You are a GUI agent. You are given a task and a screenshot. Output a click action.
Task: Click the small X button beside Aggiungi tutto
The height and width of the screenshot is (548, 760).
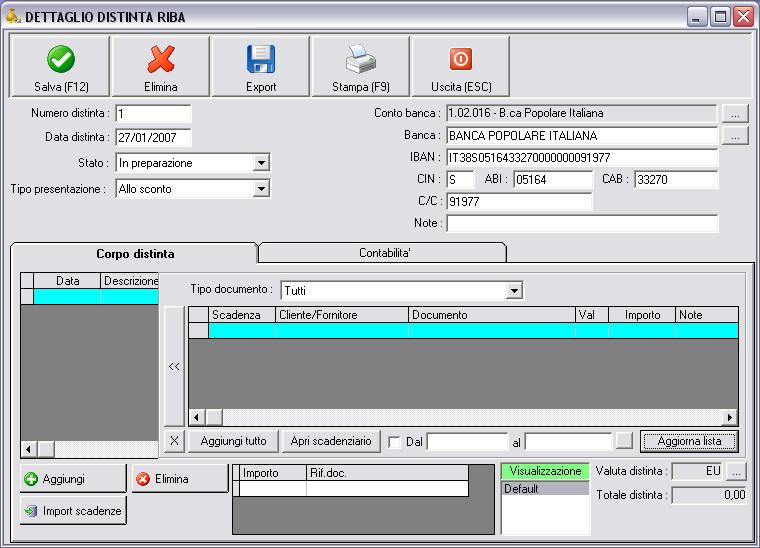pos(174,441)
